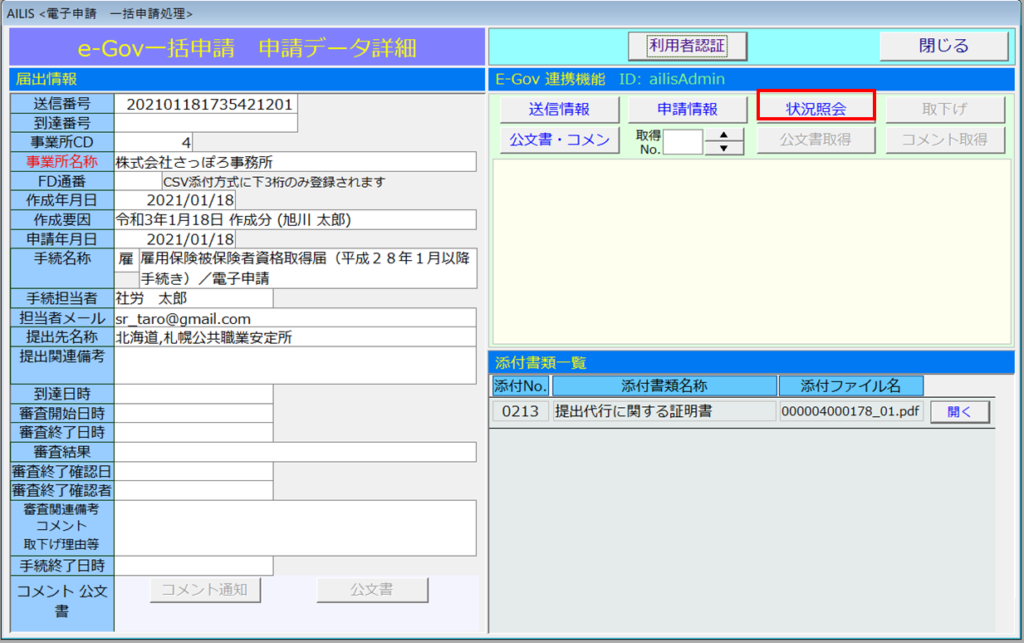Increase 取得No. with the up arrow
The width and height of the screenshot is (1024, 643).
[724, 135]
